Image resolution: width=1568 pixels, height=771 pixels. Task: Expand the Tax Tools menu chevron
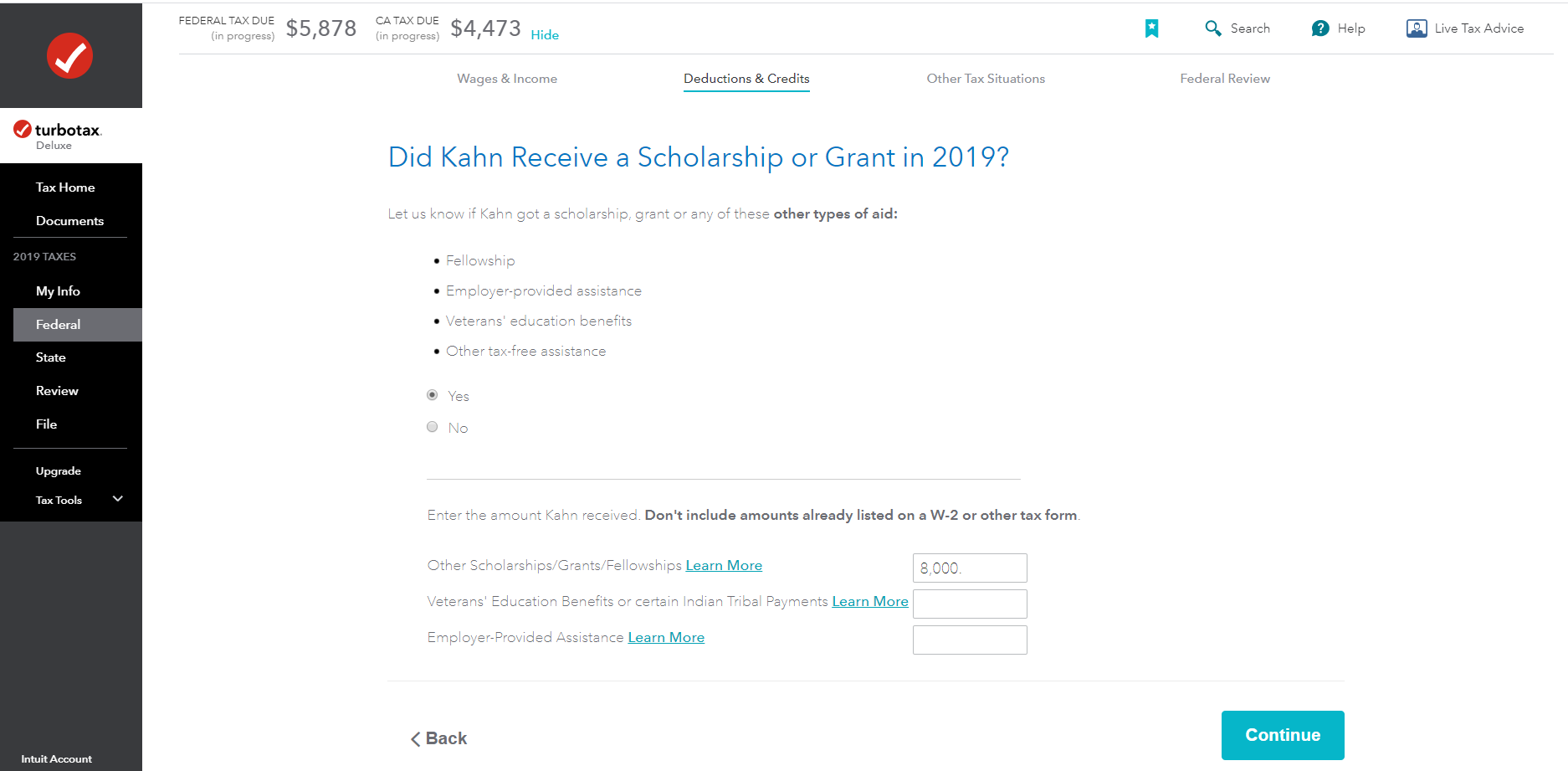pos(118,499)
